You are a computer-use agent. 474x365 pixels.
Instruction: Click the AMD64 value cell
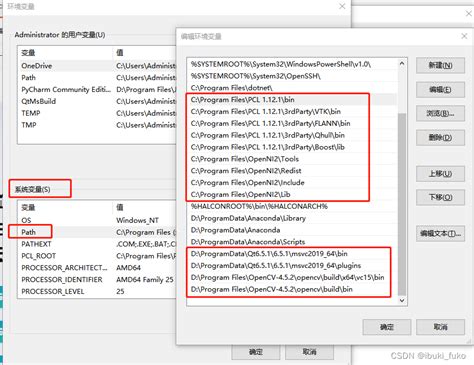[128, 268]
